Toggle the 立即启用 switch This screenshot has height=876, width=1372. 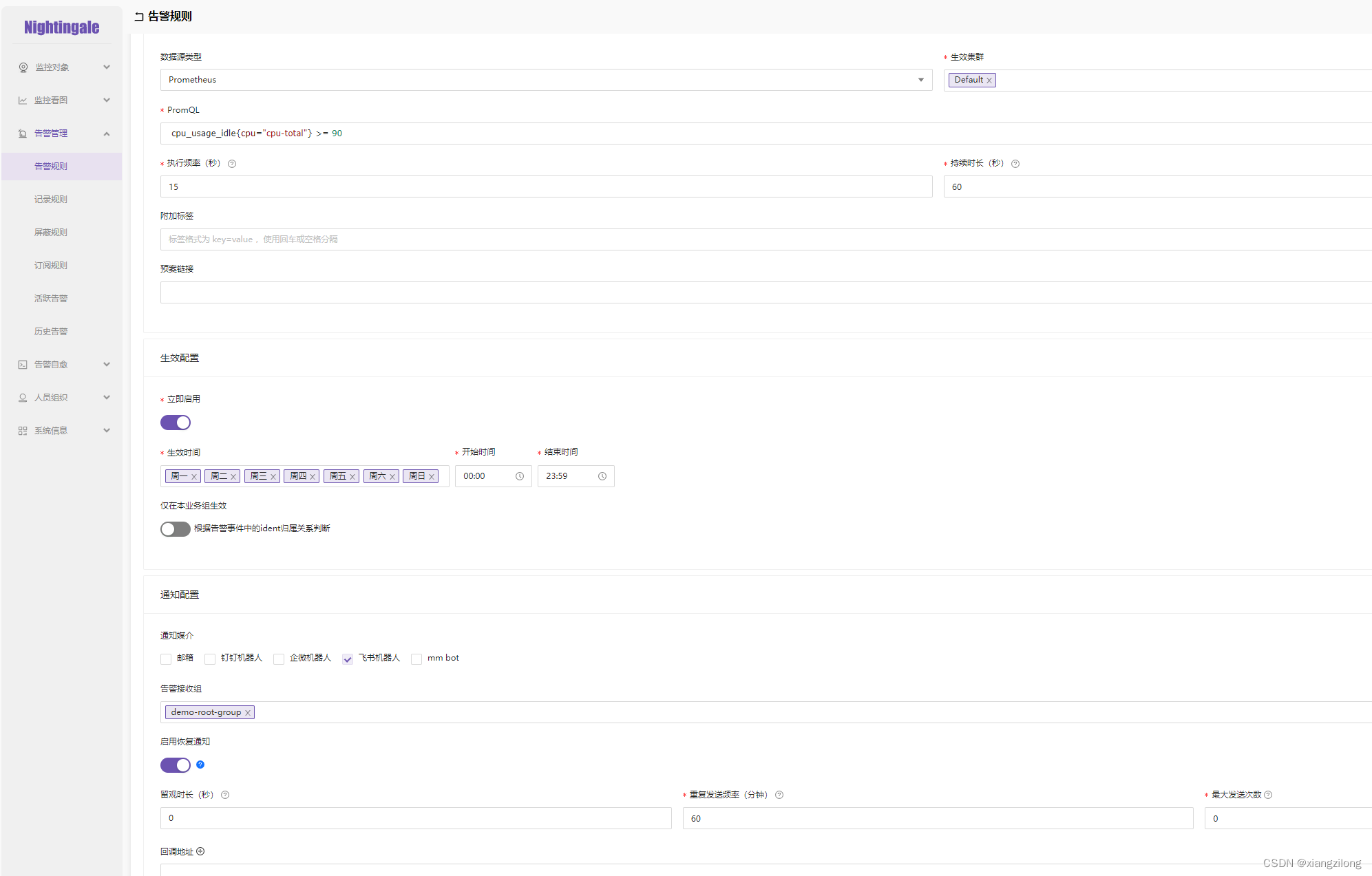tap(176, 423)
